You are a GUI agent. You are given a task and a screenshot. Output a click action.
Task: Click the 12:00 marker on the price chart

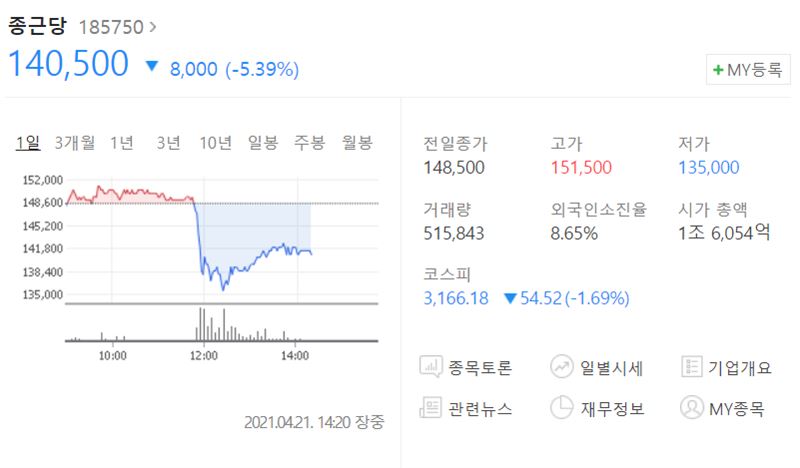[x=204, y=355]
